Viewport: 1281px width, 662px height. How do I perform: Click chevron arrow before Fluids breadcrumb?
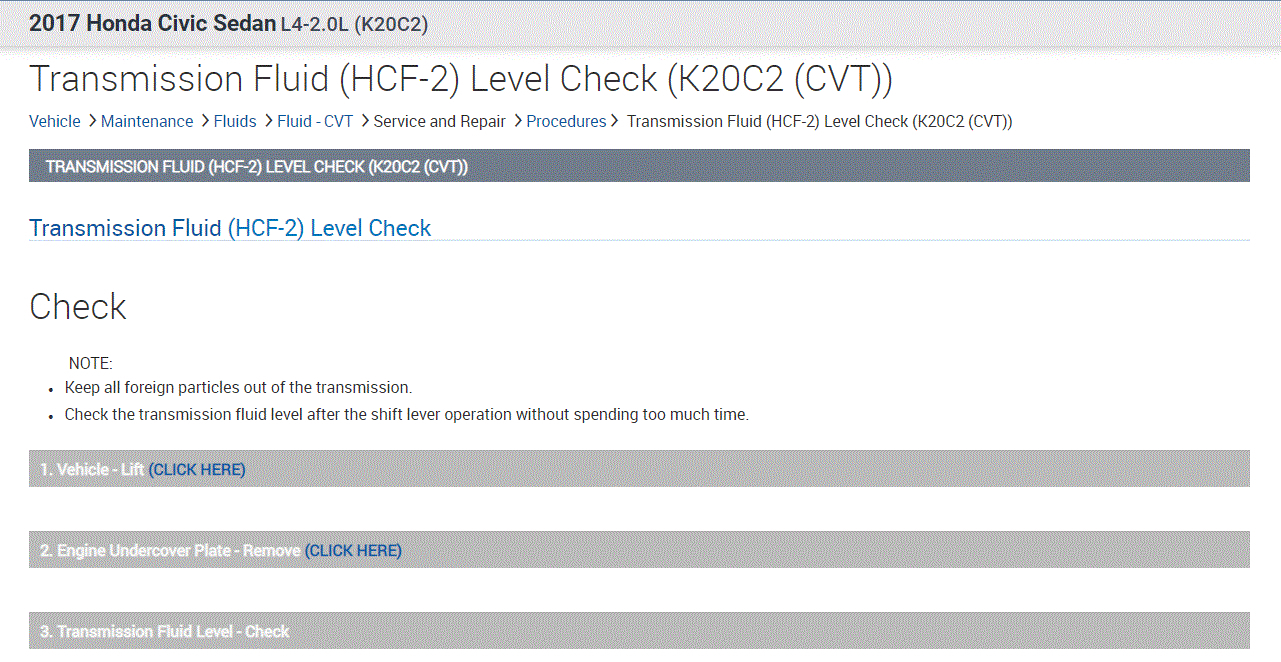click(x=205, y=121)
